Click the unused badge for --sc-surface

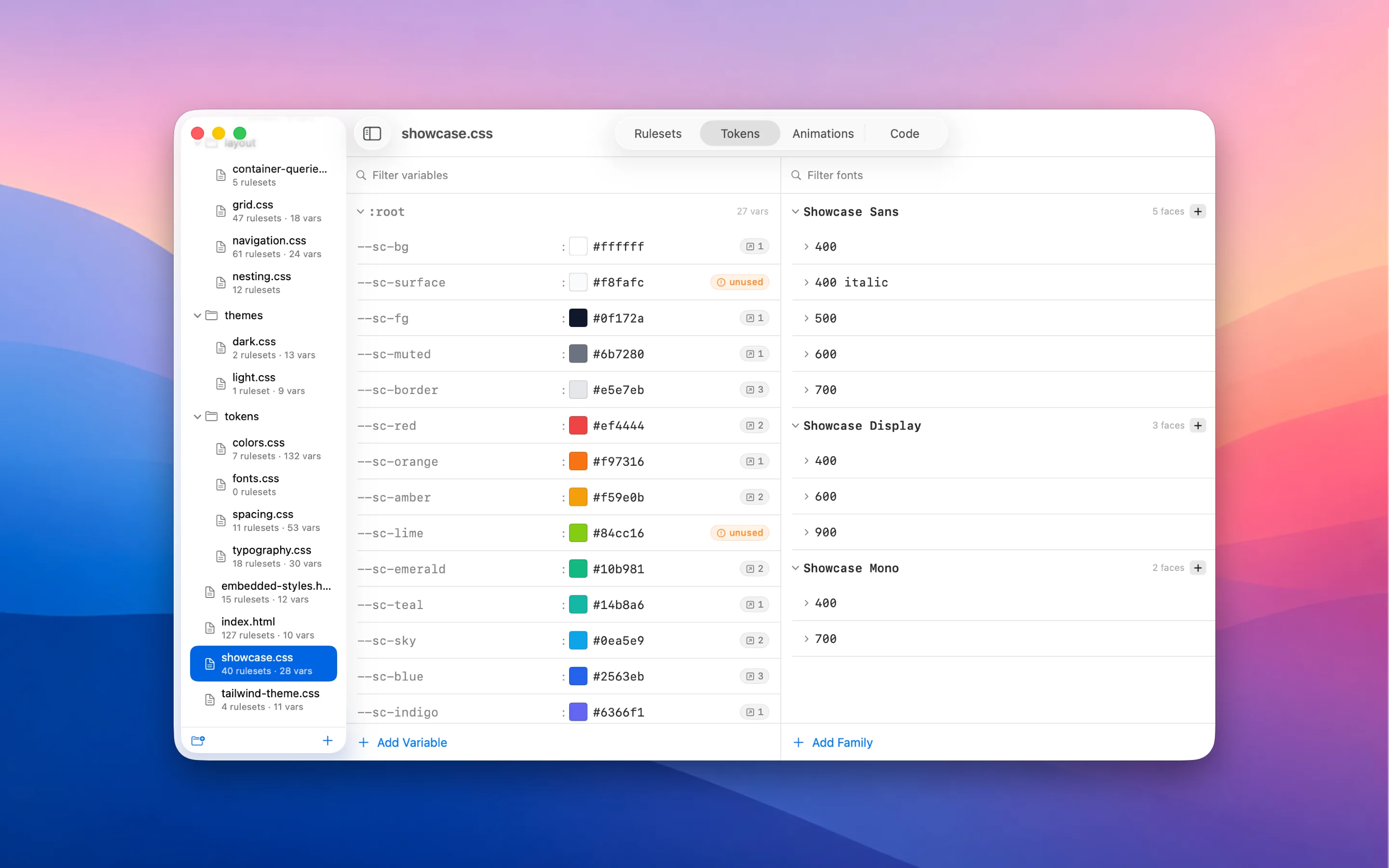pos(740,282)
